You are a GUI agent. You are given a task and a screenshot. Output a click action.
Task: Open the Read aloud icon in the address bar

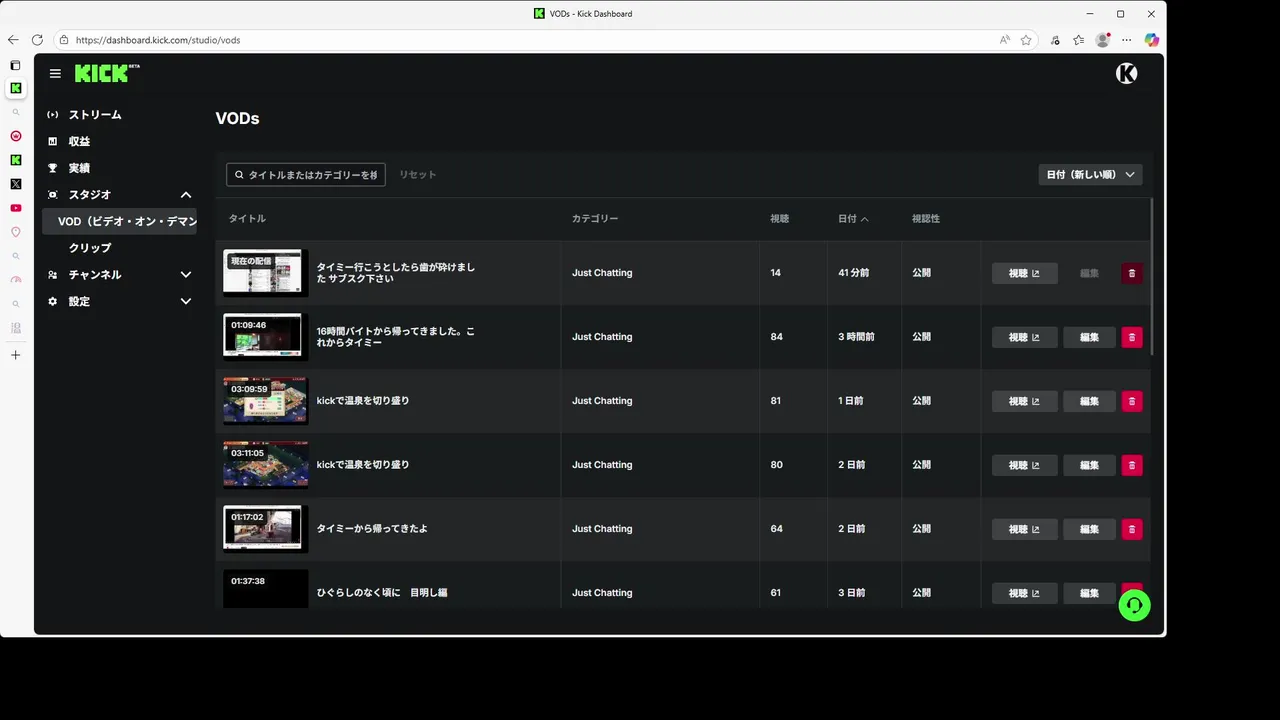[x=1004, y=40]
